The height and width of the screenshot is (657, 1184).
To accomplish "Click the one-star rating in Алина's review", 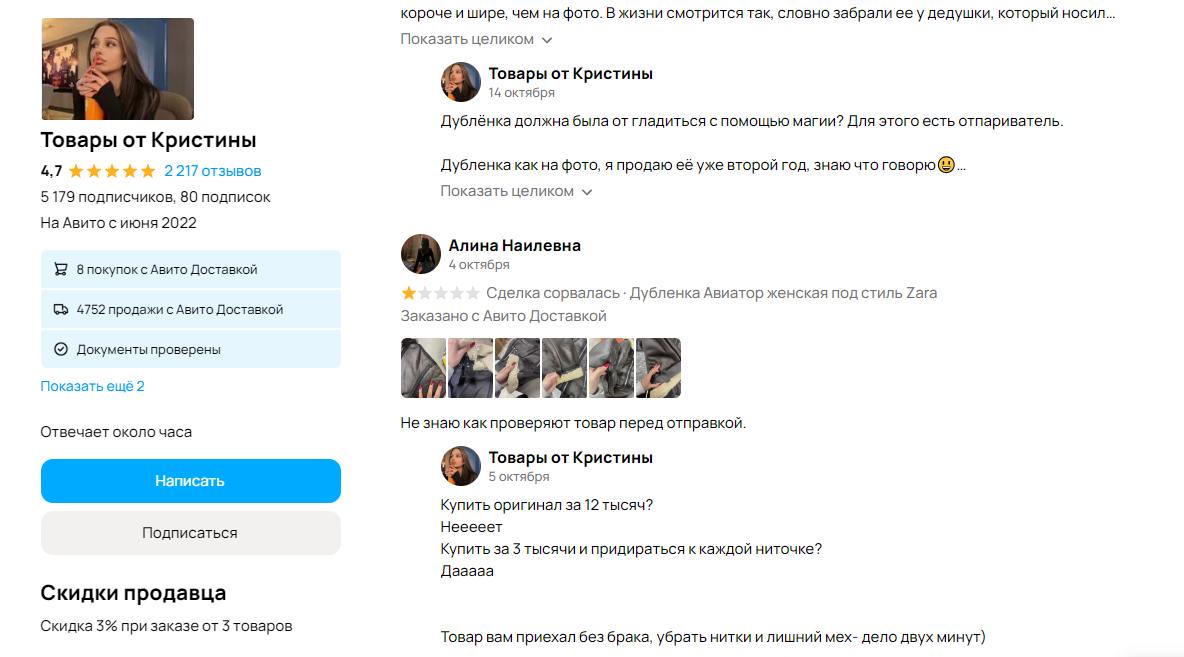I will tap(409, 293).
